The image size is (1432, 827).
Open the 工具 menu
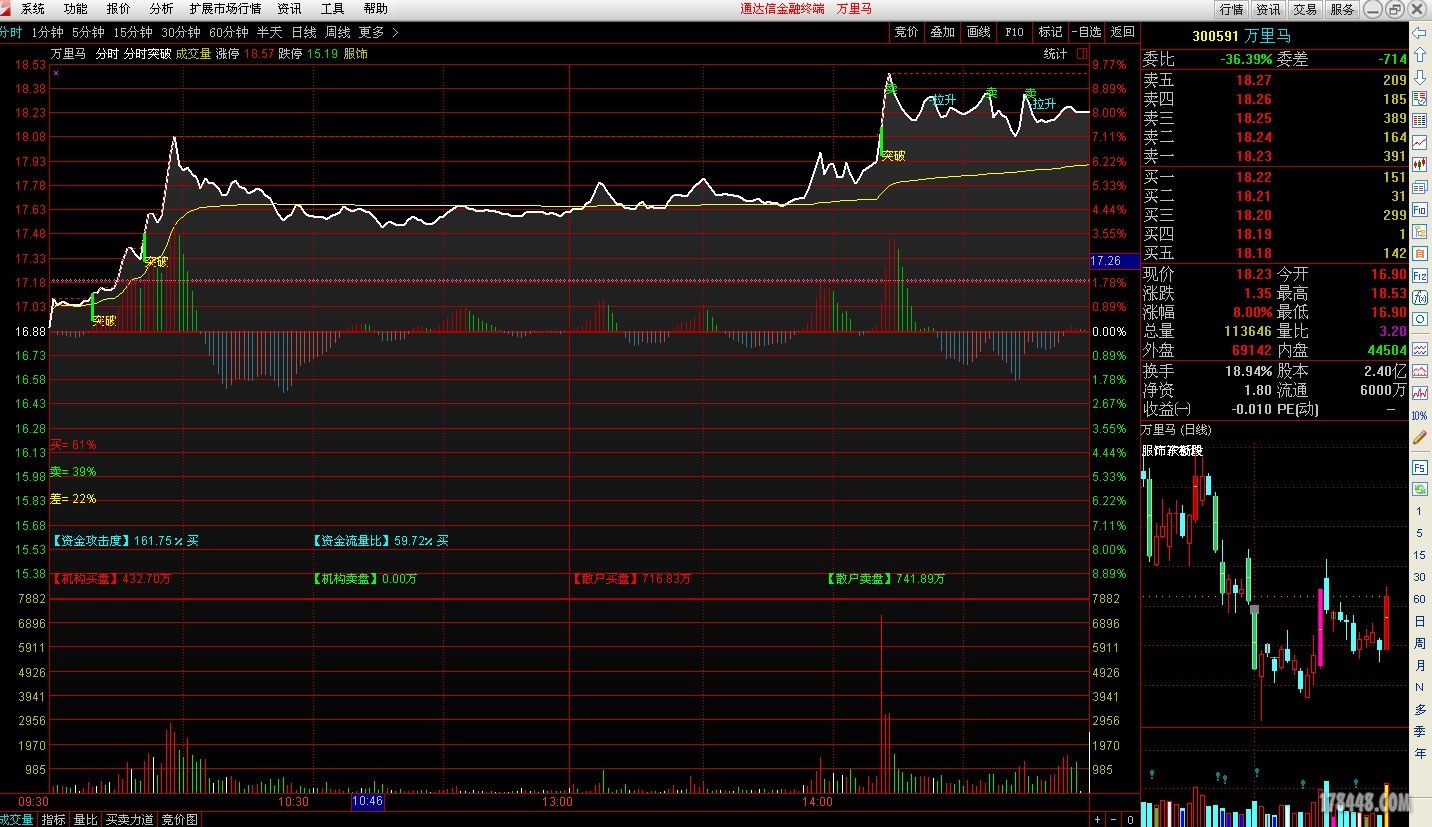pyautogui.click(x=332, y=9)
